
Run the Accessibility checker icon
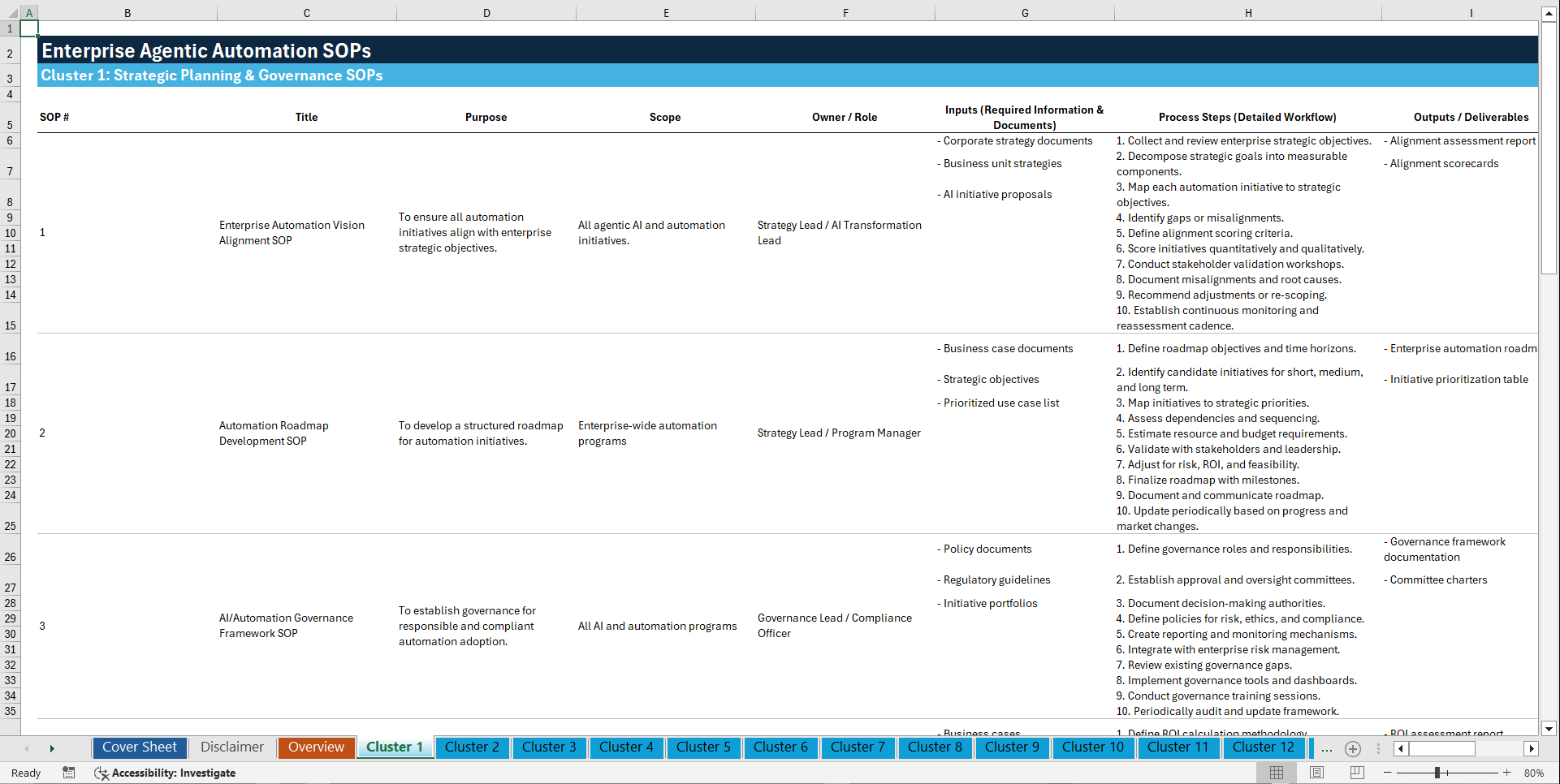pos(102,773)
